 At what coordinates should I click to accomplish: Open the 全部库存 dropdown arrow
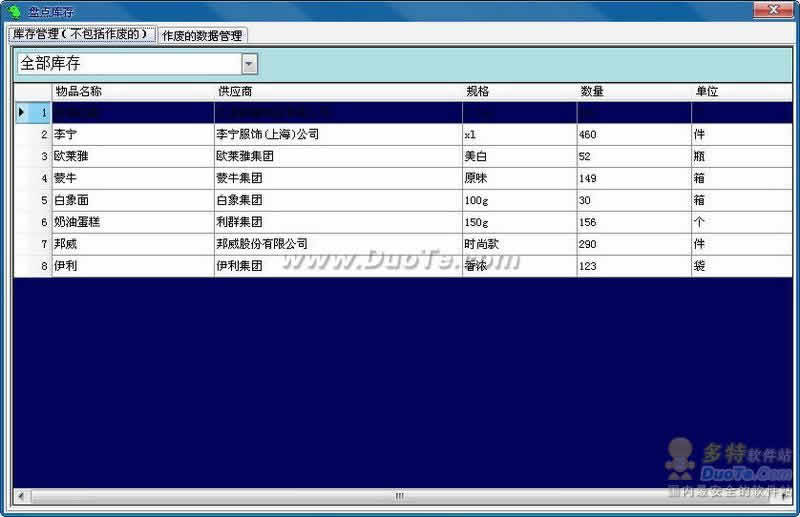click(249, 64)
